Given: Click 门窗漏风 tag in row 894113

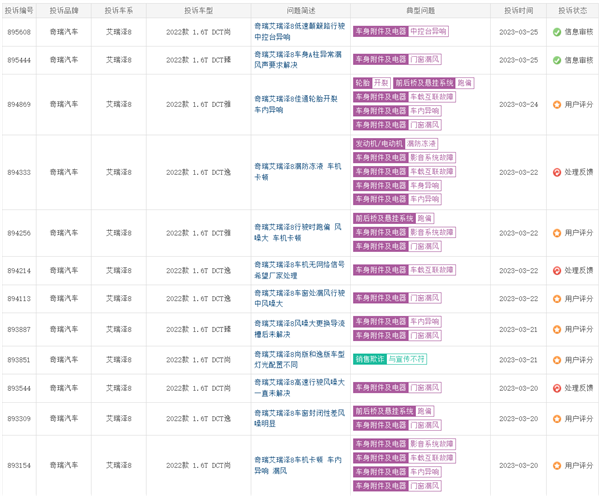Looking at the screenshot, I should point(425,298).
